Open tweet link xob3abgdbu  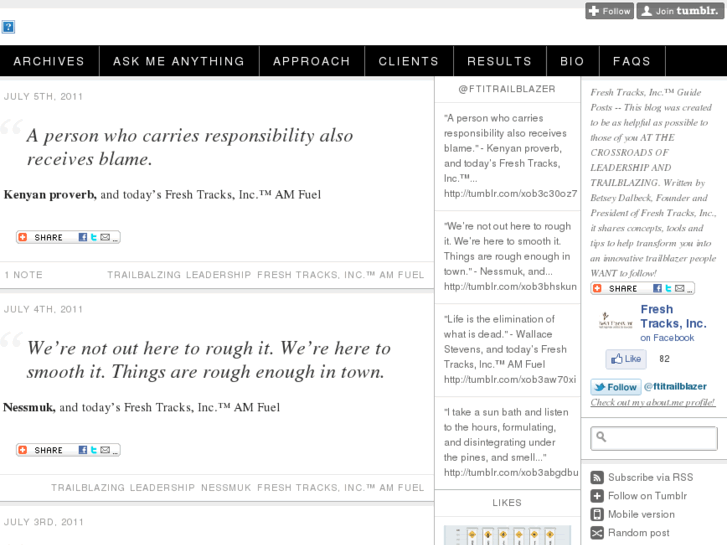point(511,472)
